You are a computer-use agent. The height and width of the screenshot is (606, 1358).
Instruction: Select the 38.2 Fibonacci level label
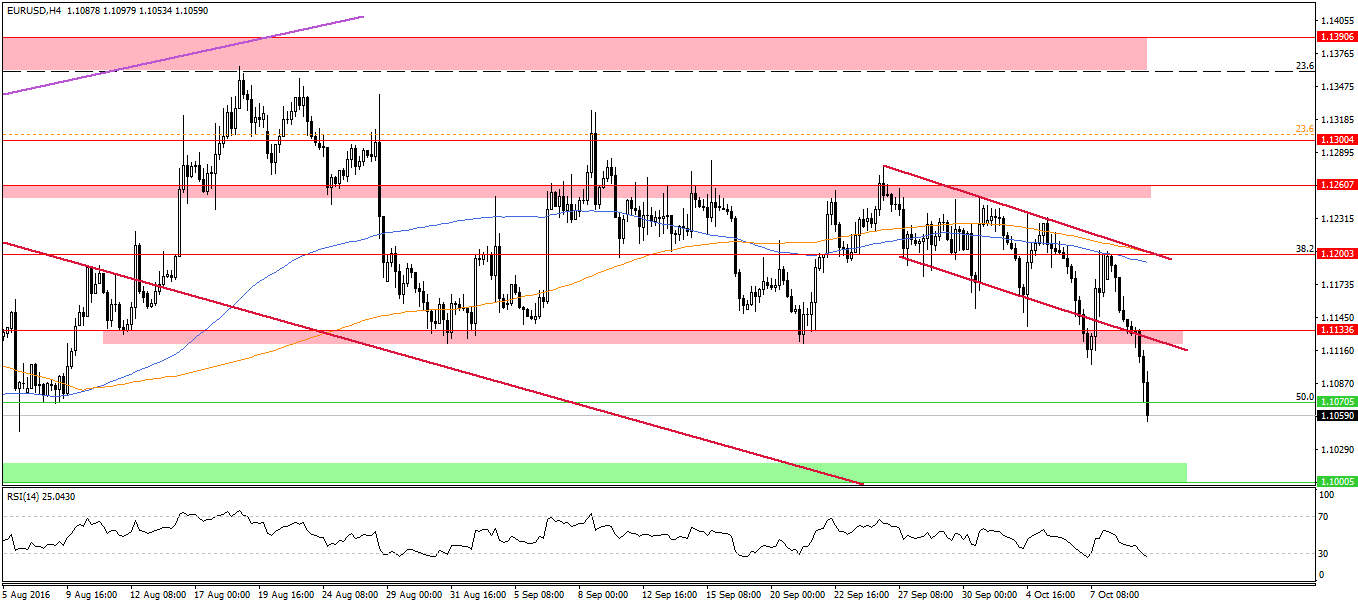pos(1304,248)
